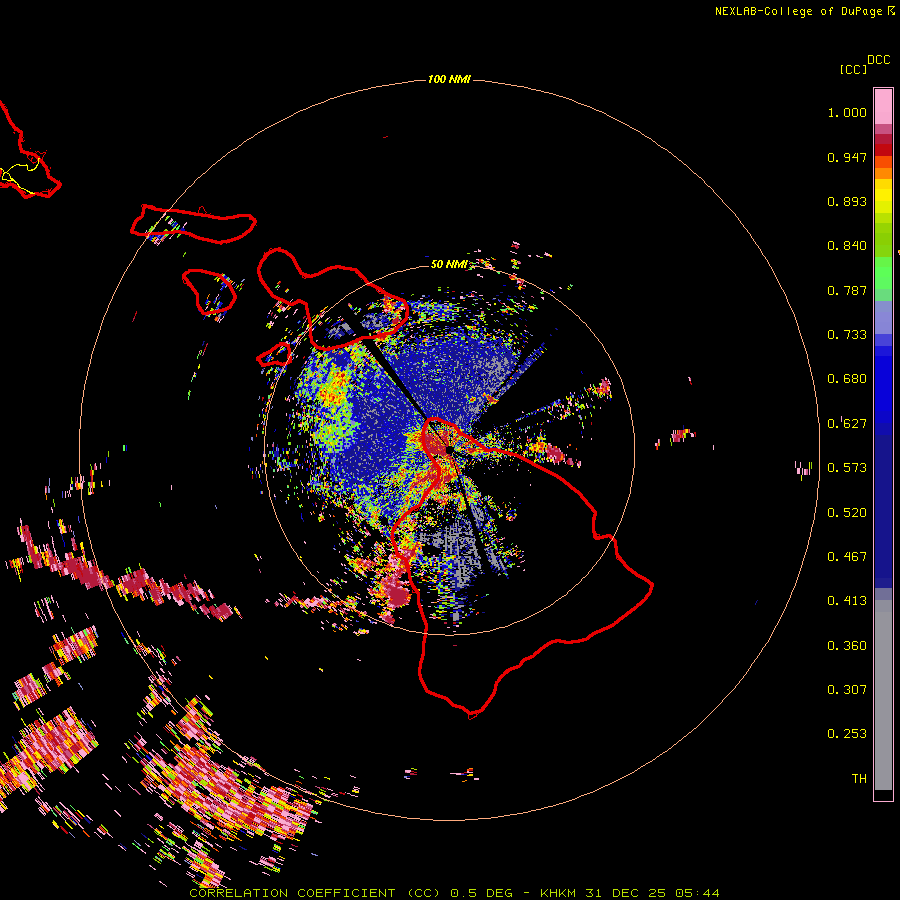
Task: Click the 0.253 scale value
Action: point(847,734)
